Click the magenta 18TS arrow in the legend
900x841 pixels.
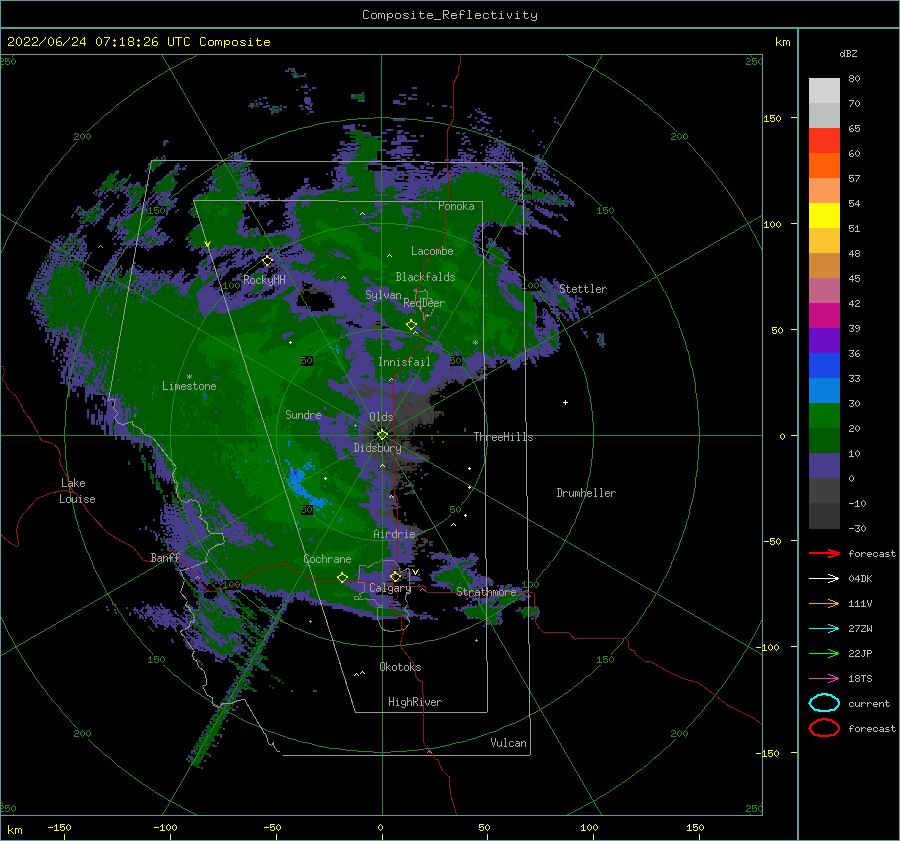point(824,679)
